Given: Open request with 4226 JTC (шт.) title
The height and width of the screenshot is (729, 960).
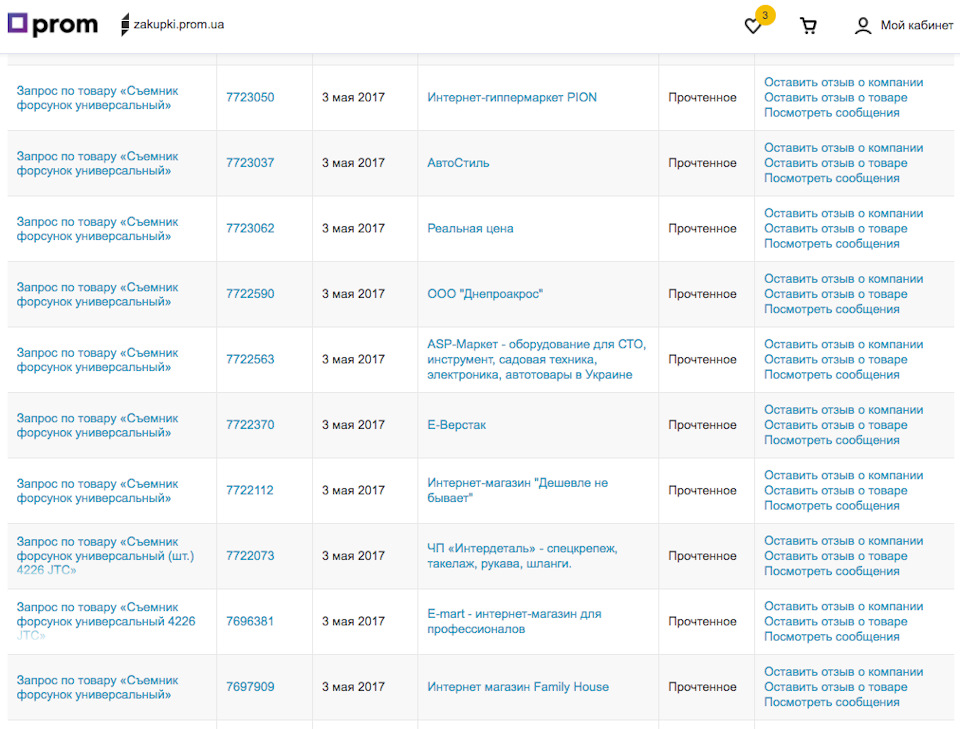Looking at the screenshot, I should point(105,556).
